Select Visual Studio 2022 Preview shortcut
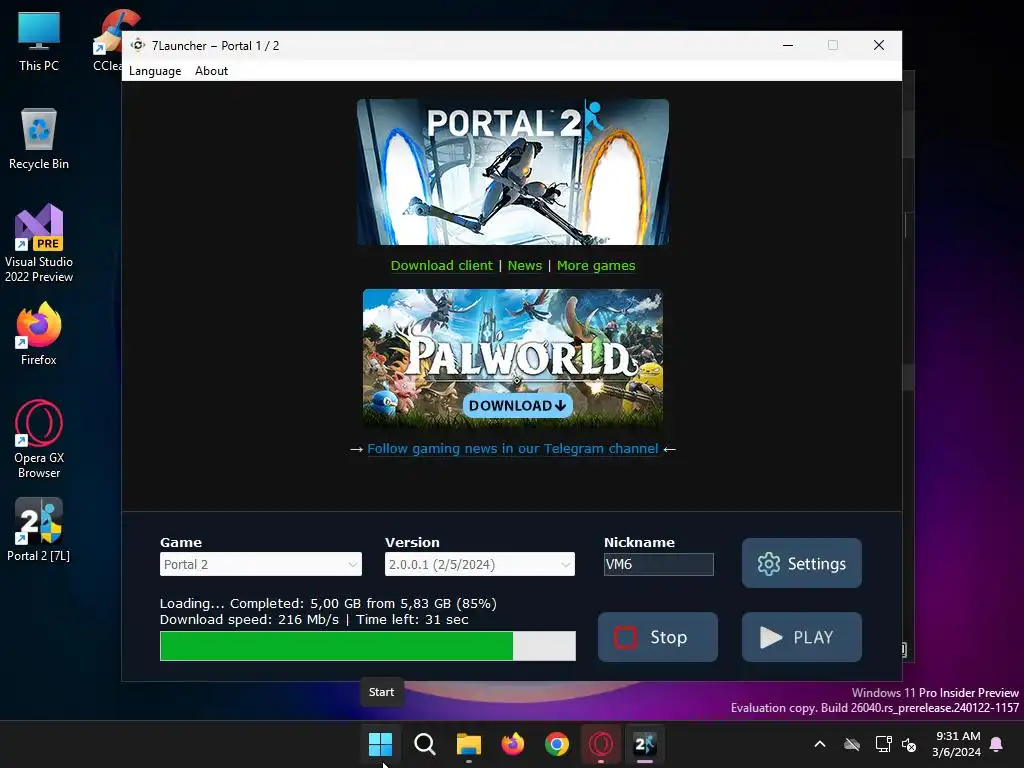Image resolution: width=1024 pixels, height=768 pixels. pyautogui.click(x=39, y=244)
